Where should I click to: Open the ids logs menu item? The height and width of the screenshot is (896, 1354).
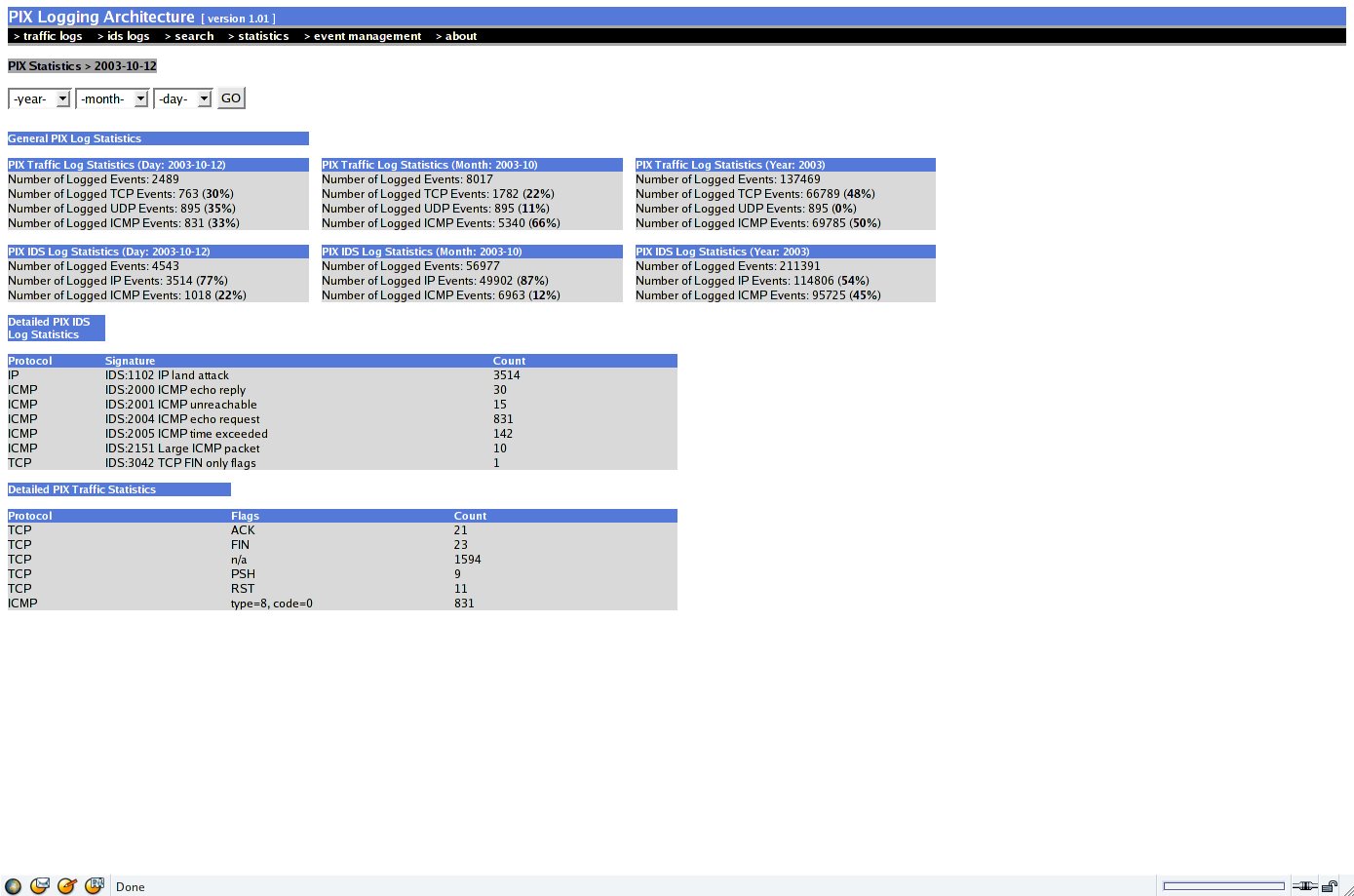point(123,36)
